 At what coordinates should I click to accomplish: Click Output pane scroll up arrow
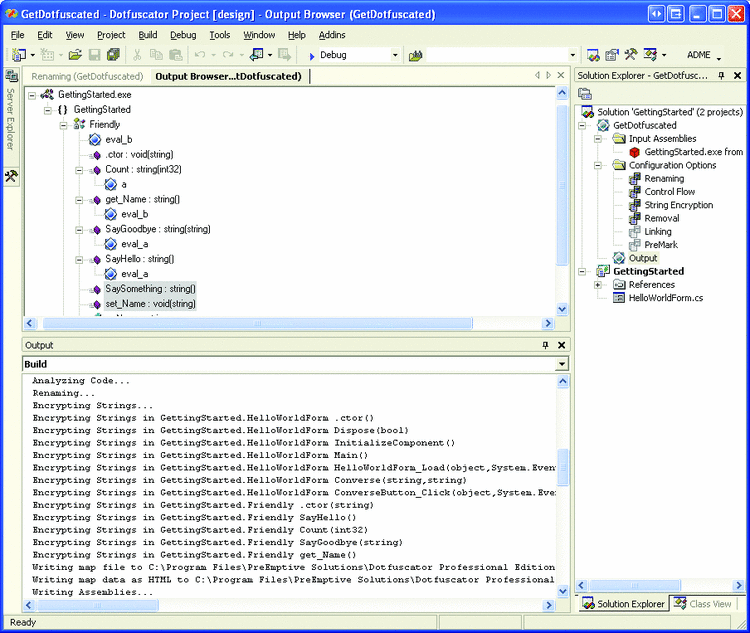point(562,381)
